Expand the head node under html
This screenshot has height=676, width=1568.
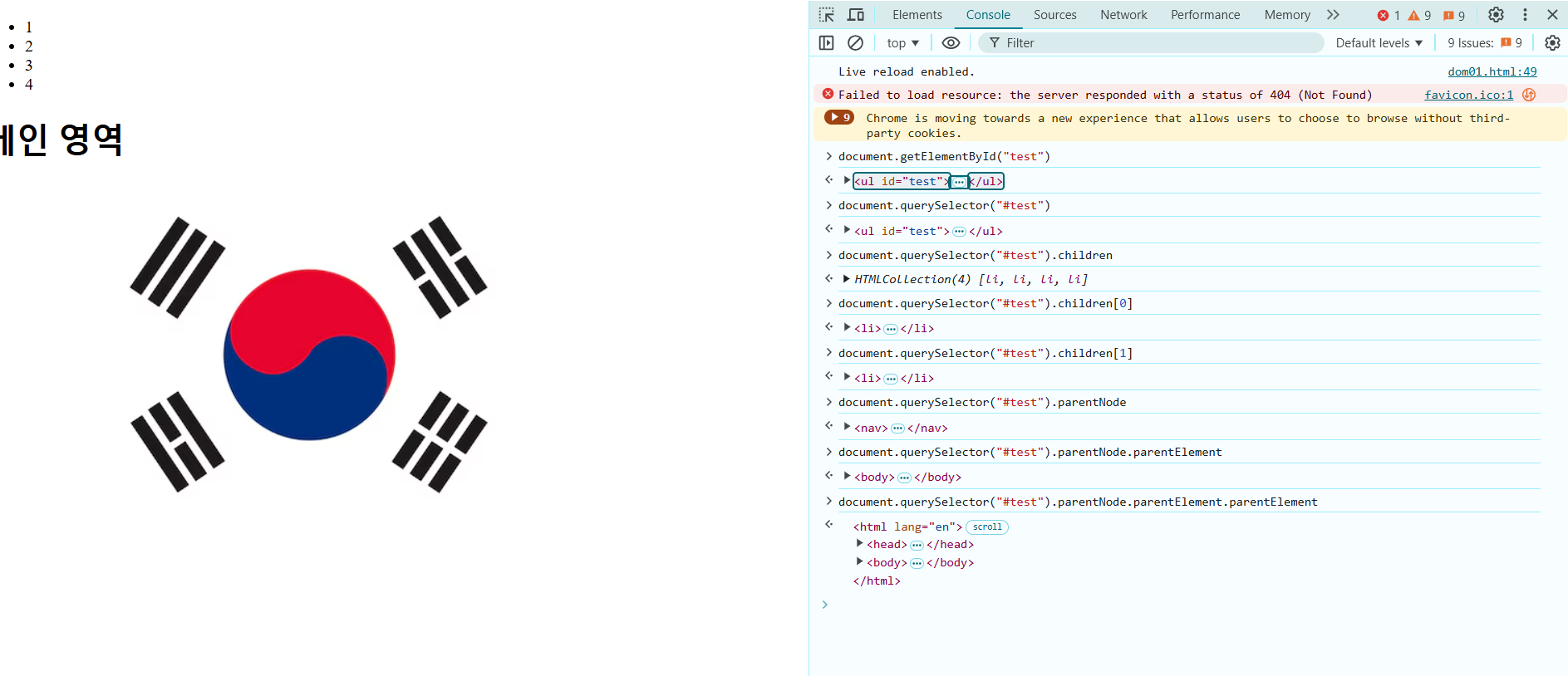click(860, 543)
